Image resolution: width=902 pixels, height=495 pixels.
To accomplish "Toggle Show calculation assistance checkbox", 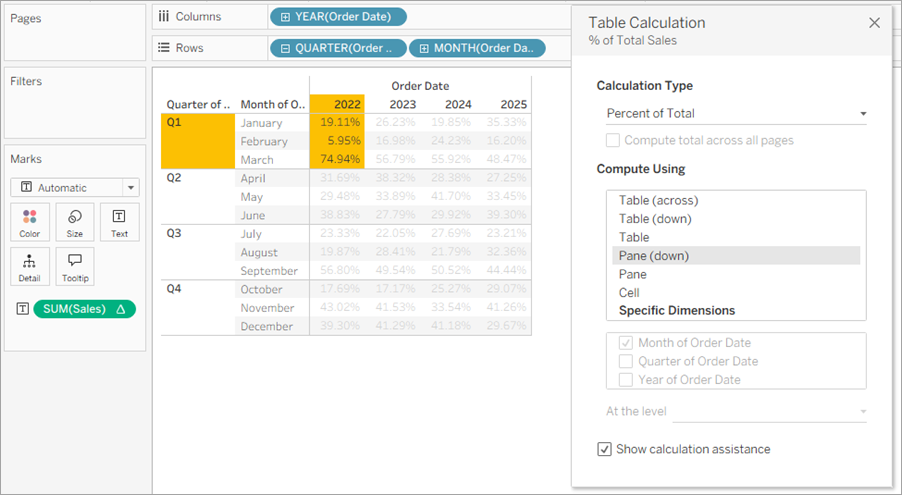I will (604, 449).
